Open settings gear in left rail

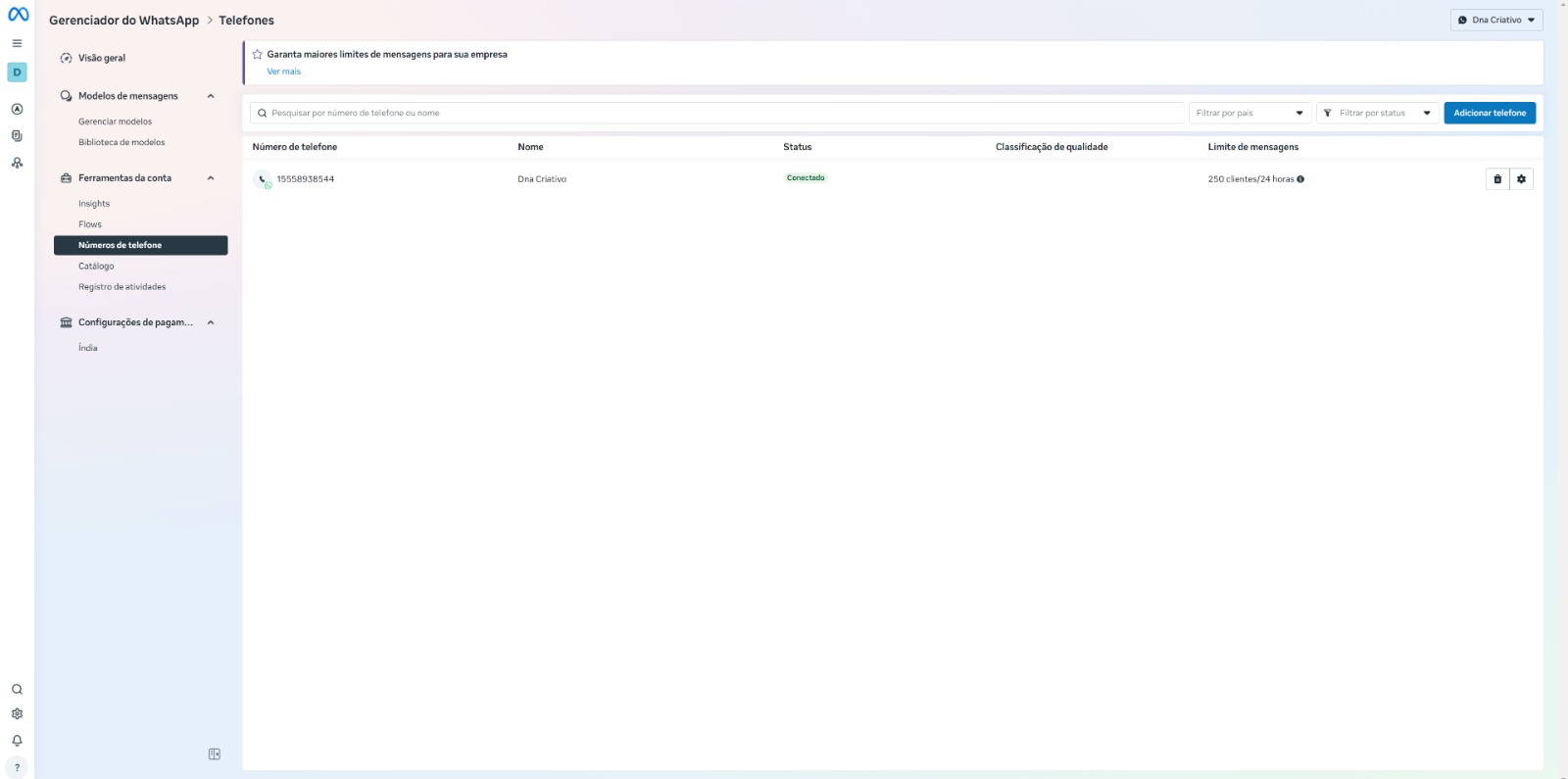tap(17, 714)
